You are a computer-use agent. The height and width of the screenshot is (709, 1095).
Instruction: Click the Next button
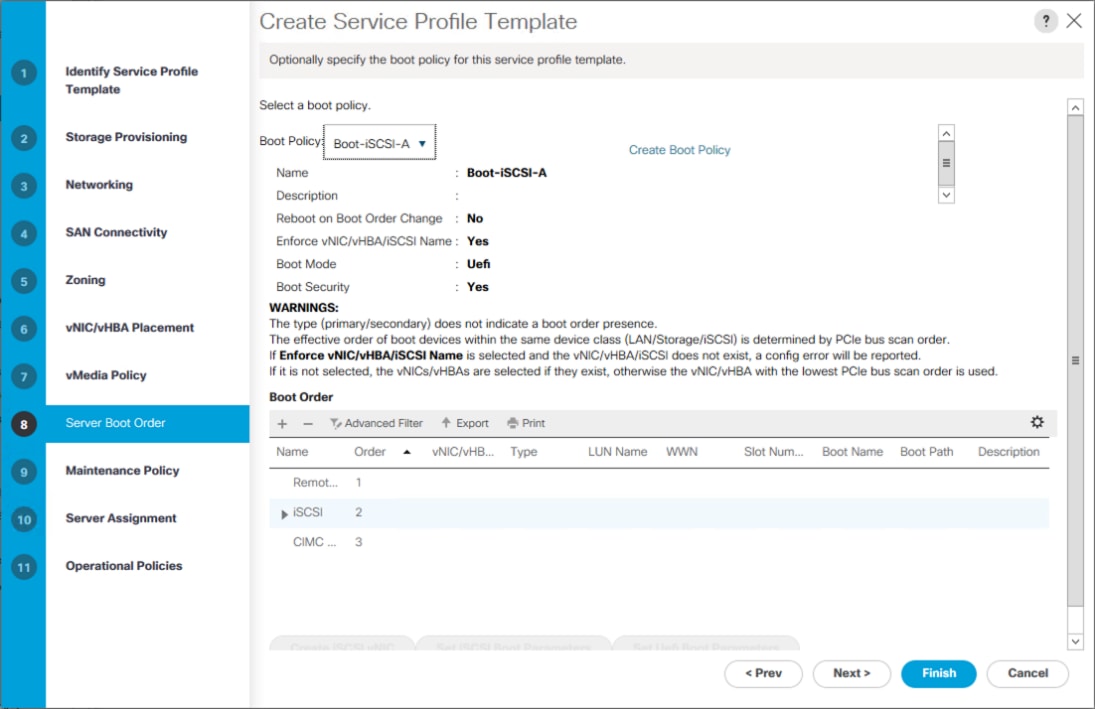coord(851,673)
